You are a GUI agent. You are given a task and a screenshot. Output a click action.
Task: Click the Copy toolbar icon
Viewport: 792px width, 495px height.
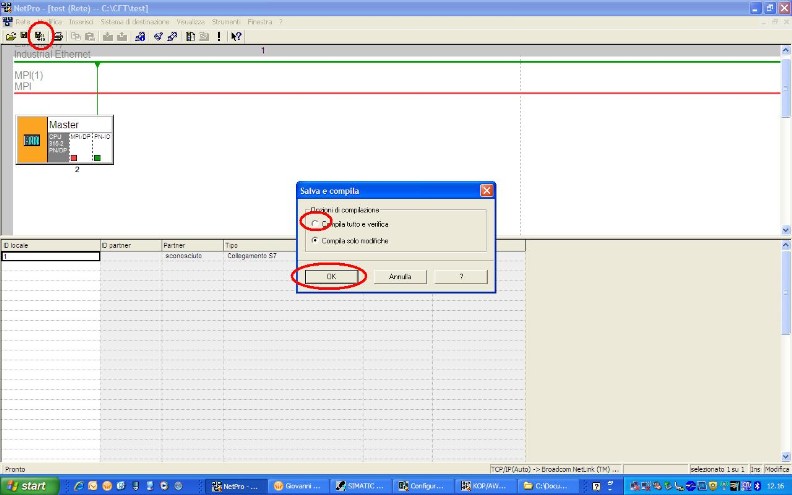(x=76, y=36)
